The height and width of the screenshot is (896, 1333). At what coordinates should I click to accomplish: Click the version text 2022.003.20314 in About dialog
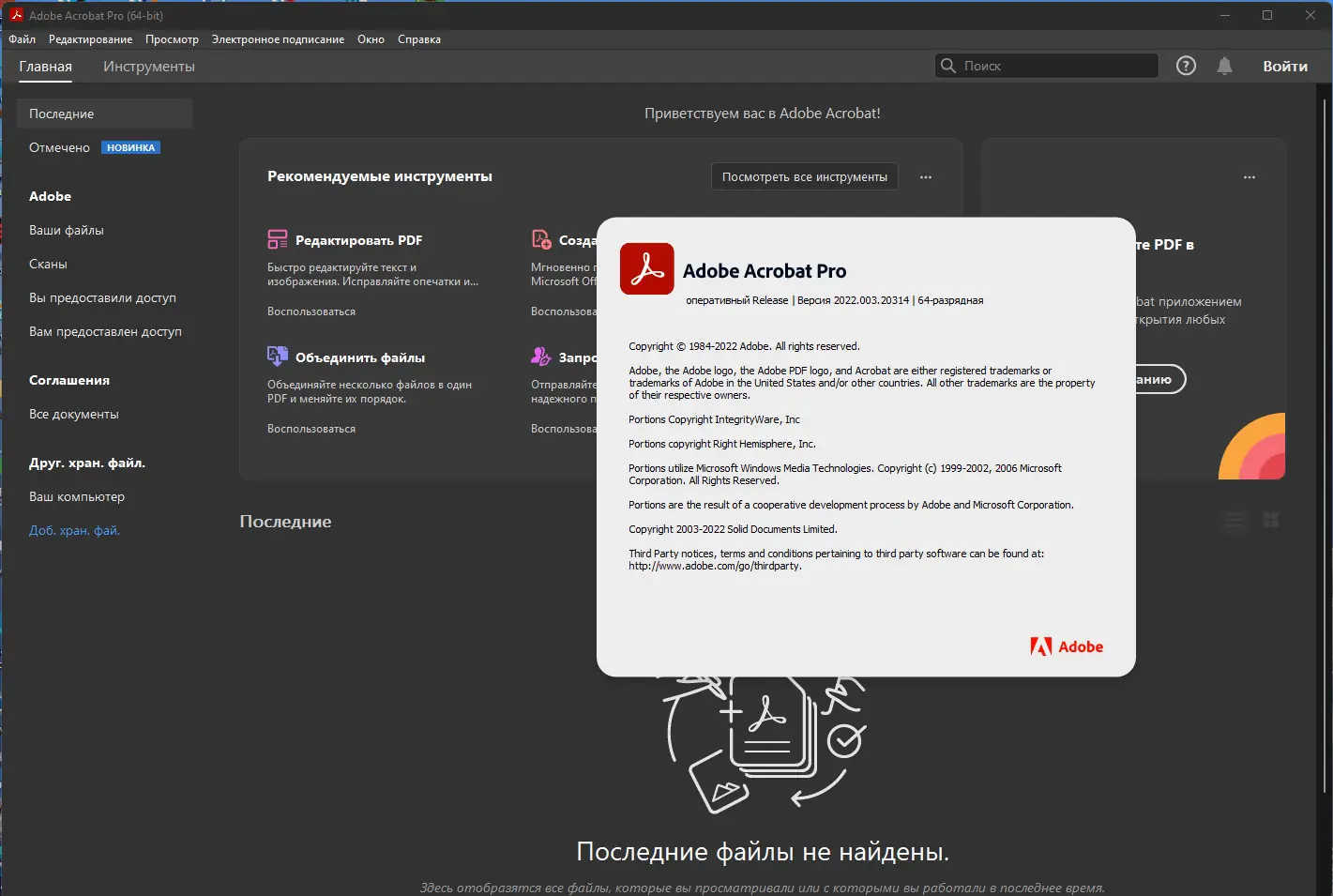point(871,300)
